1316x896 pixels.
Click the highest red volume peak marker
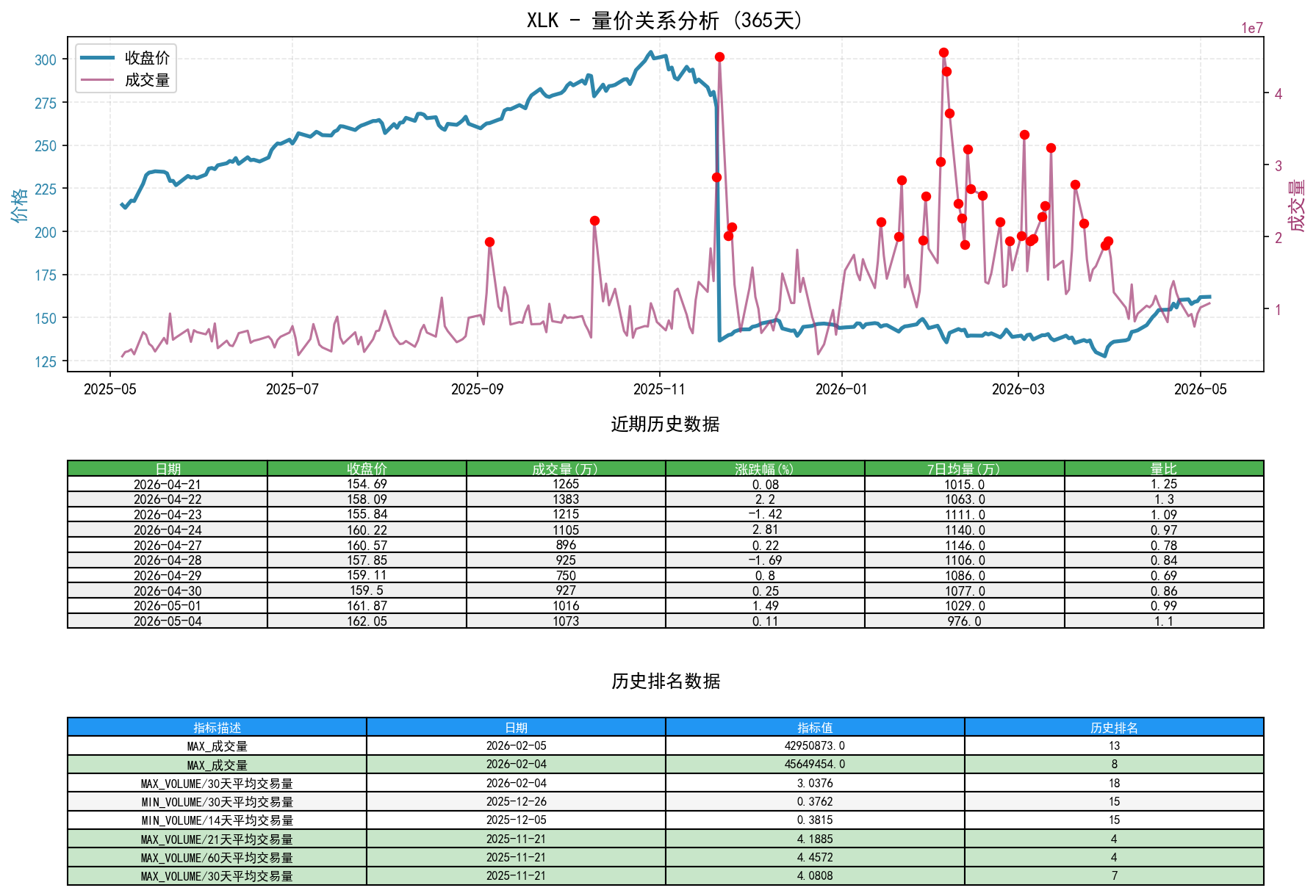click(x=943, y=52)
